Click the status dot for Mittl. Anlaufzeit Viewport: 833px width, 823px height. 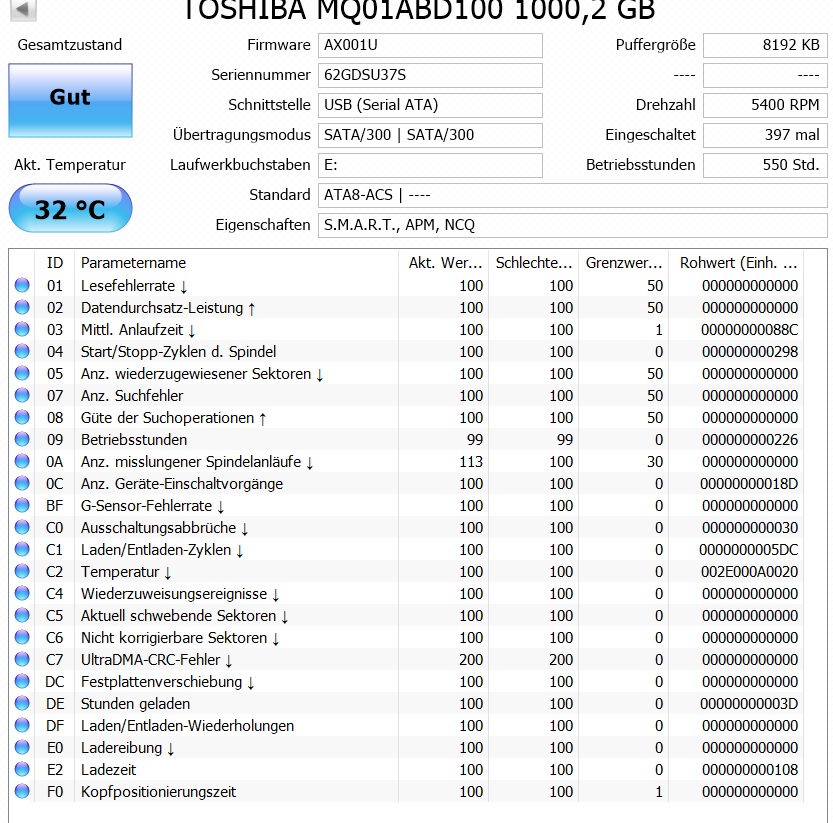22,329
